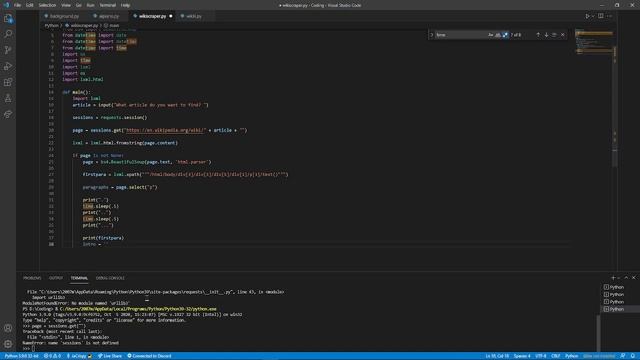Switch to the background.py editor tab

click(x=64, y=16)
